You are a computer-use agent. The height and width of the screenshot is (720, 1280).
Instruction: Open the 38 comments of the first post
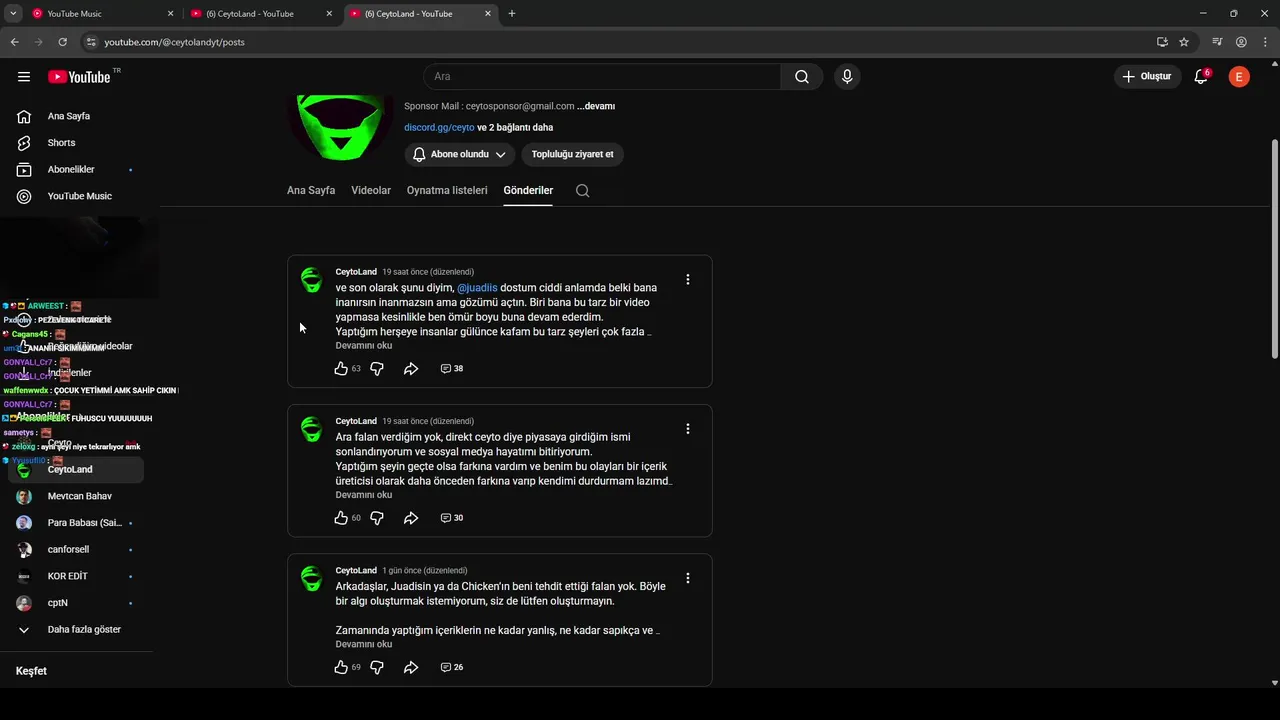point(452,369)
